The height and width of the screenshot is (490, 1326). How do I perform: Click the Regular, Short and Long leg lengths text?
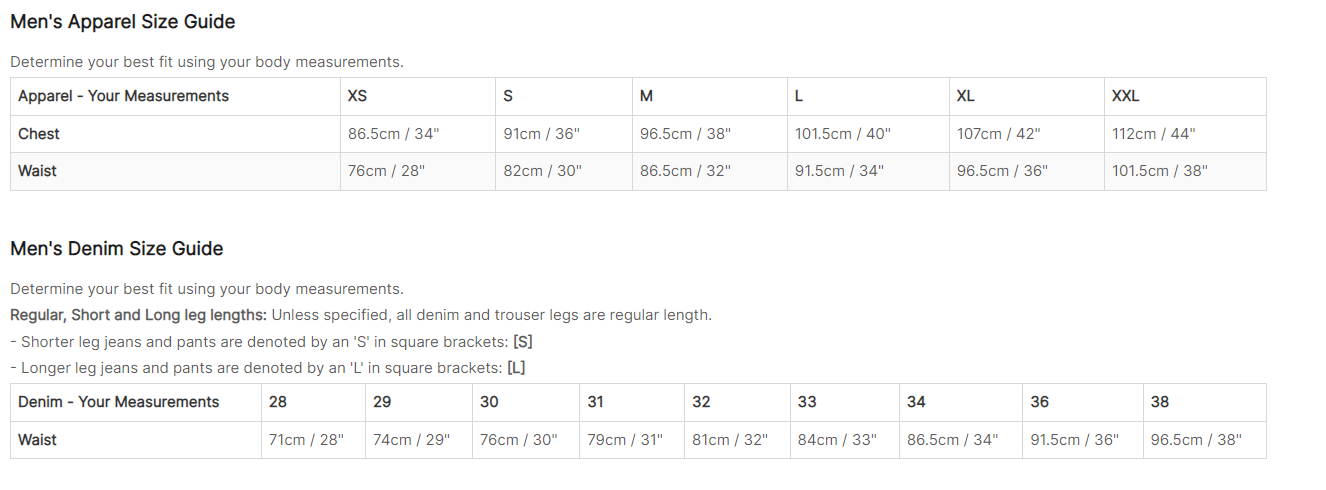click(x=139, y=315)
